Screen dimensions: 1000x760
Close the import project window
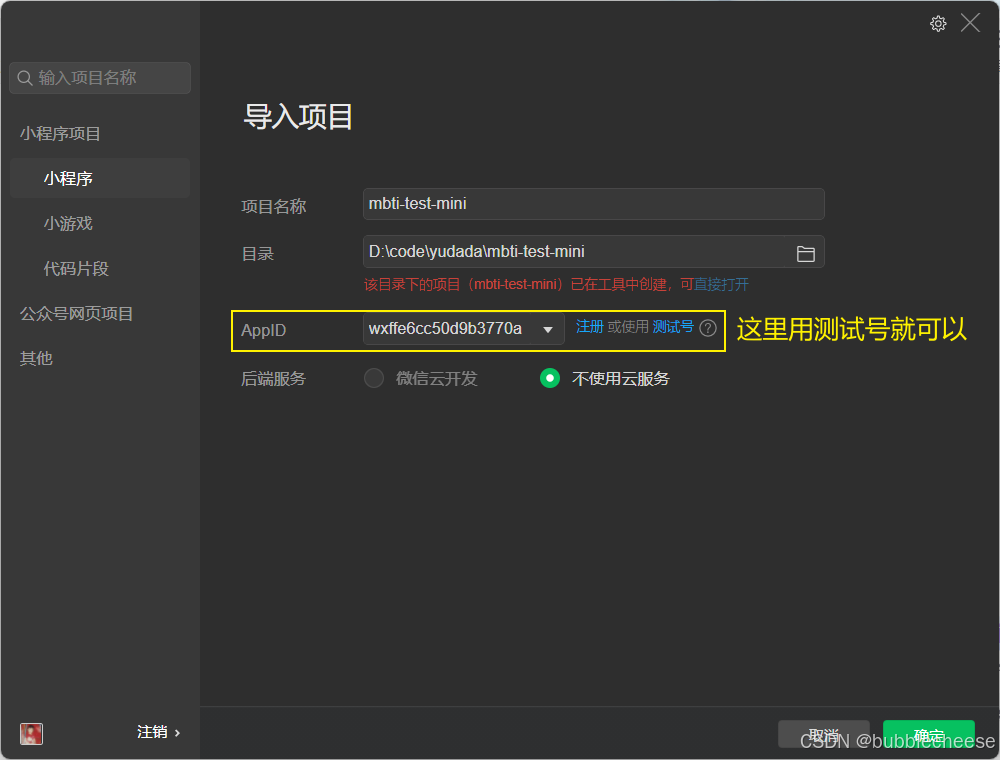(x=970, y=23)
